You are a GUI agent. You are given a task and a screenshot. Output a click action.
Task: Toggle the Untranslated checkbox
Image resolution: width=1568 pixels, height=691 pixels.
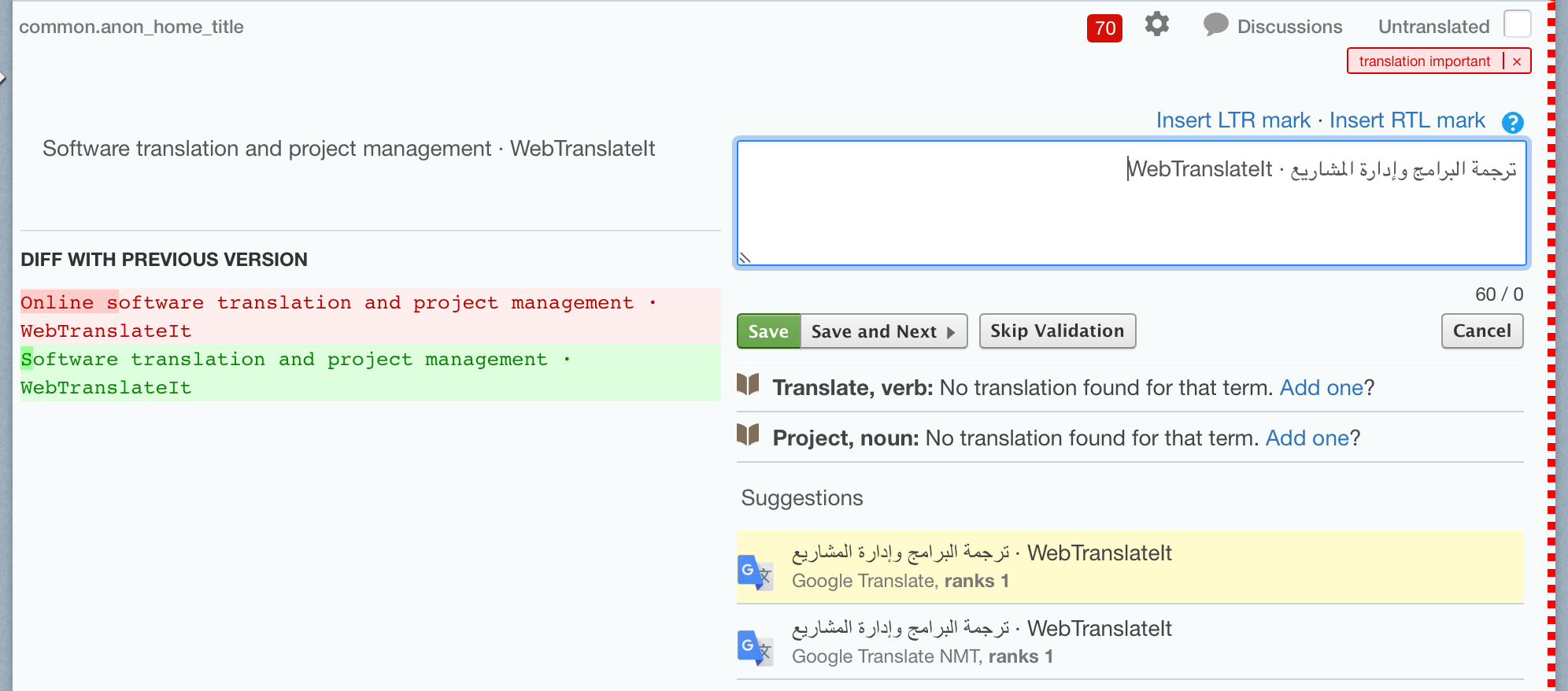pyautogui.click(x=1517, y=24)
